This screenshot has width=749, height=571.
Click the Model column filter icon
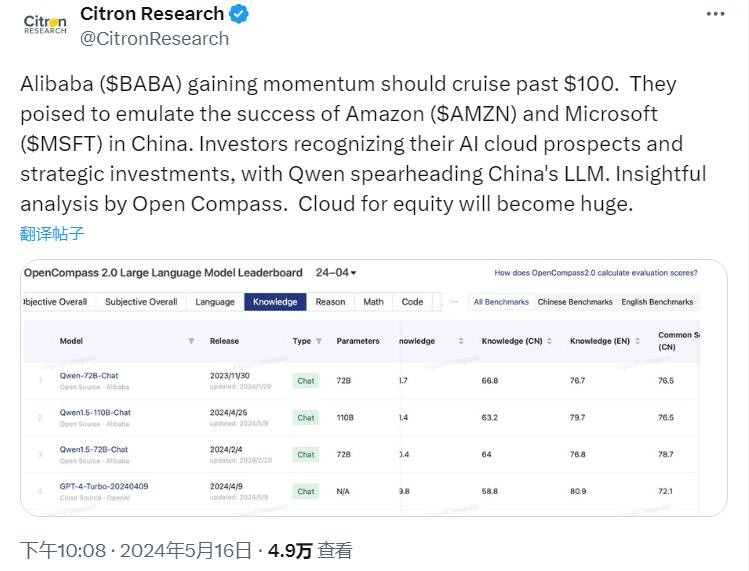[x=191, y=341]
